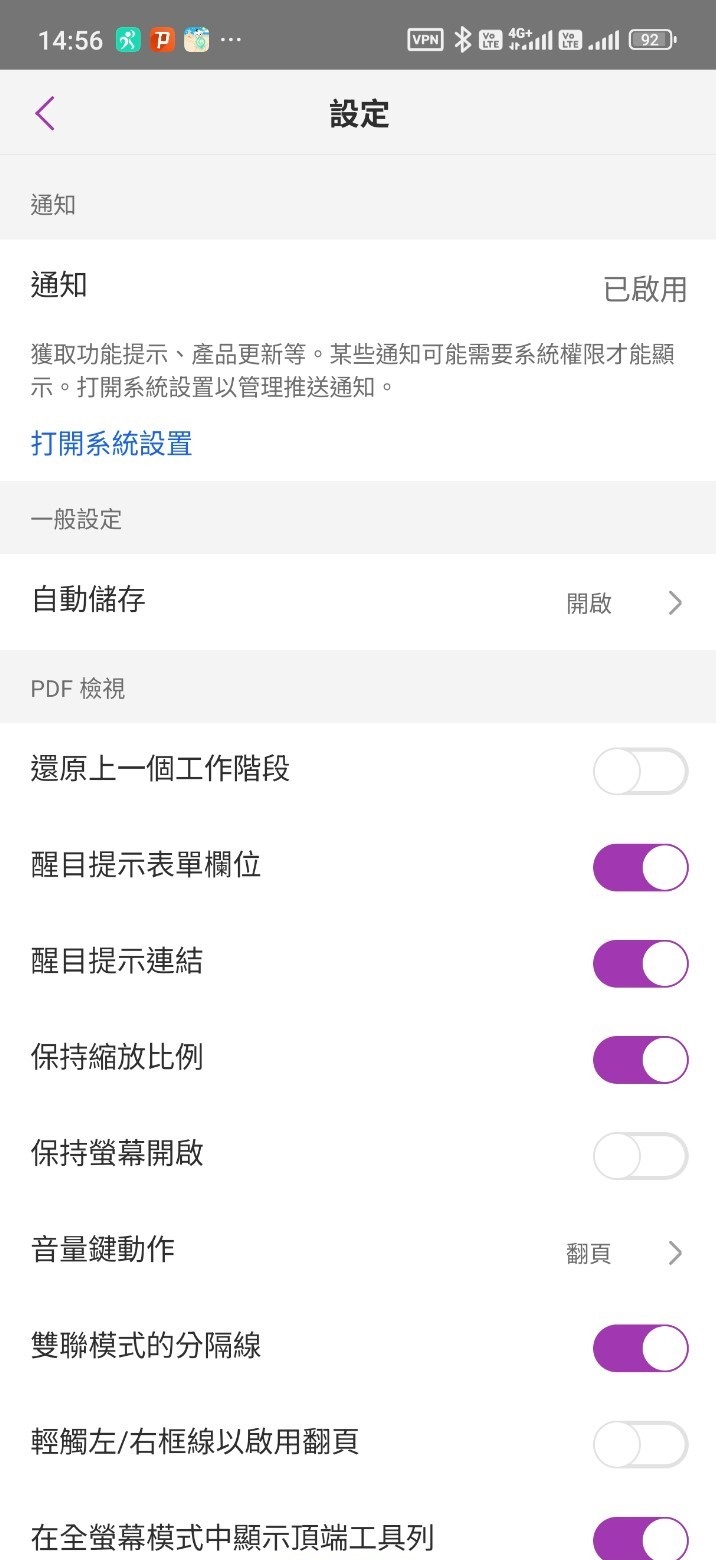The height and width of the screenshot is (1560, 716).
Task: Tap the green running app notification icon
Action: pos(128,40)
